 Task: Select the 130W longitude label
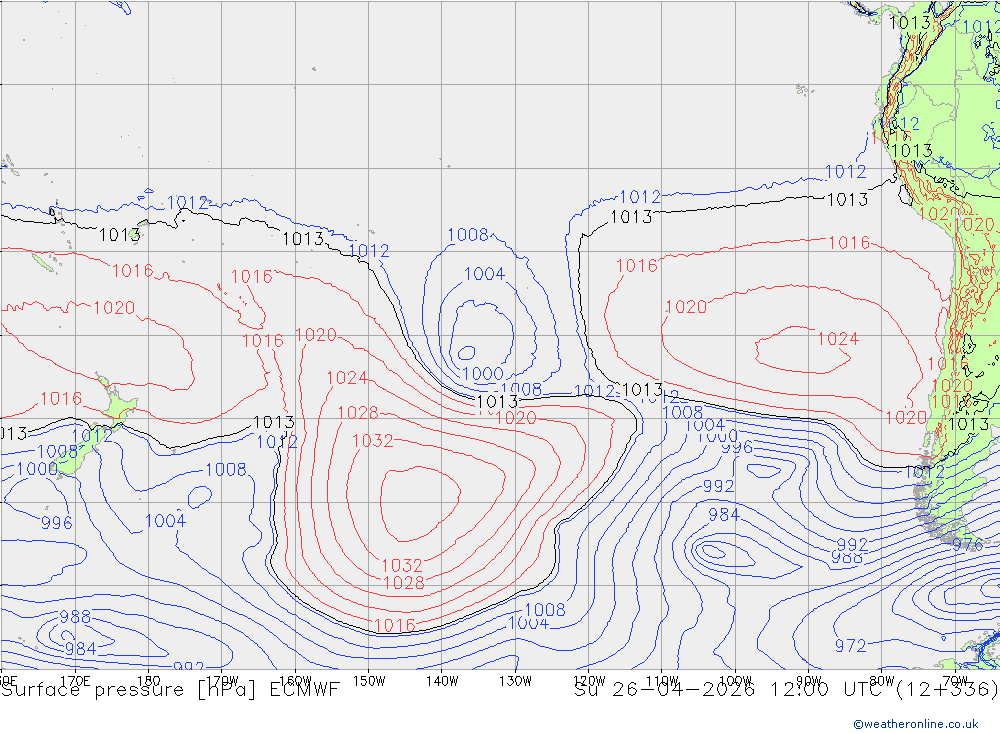(515, 681)
